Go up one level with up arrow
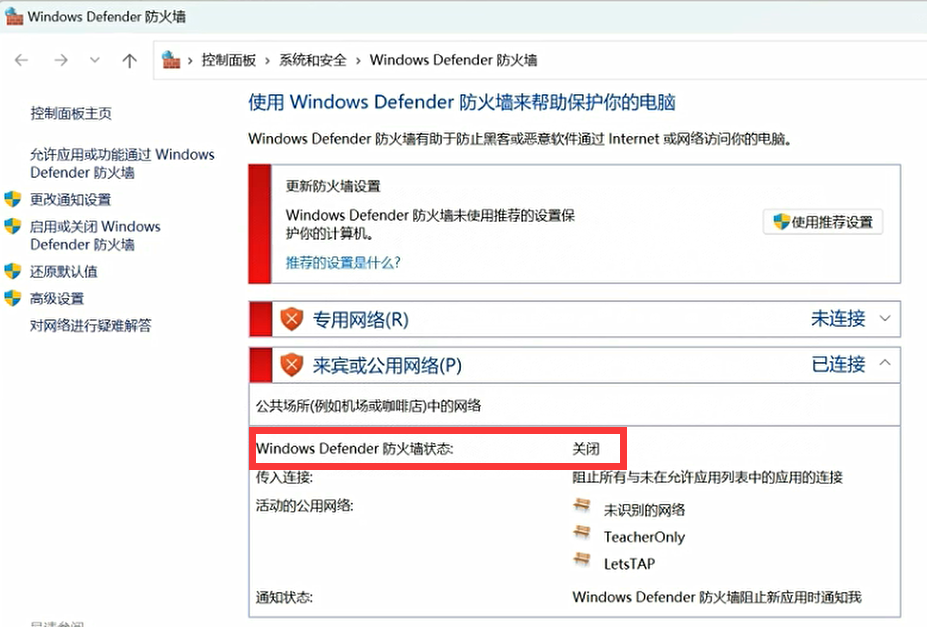Screen dimensions: 927x627 (129, 60)
